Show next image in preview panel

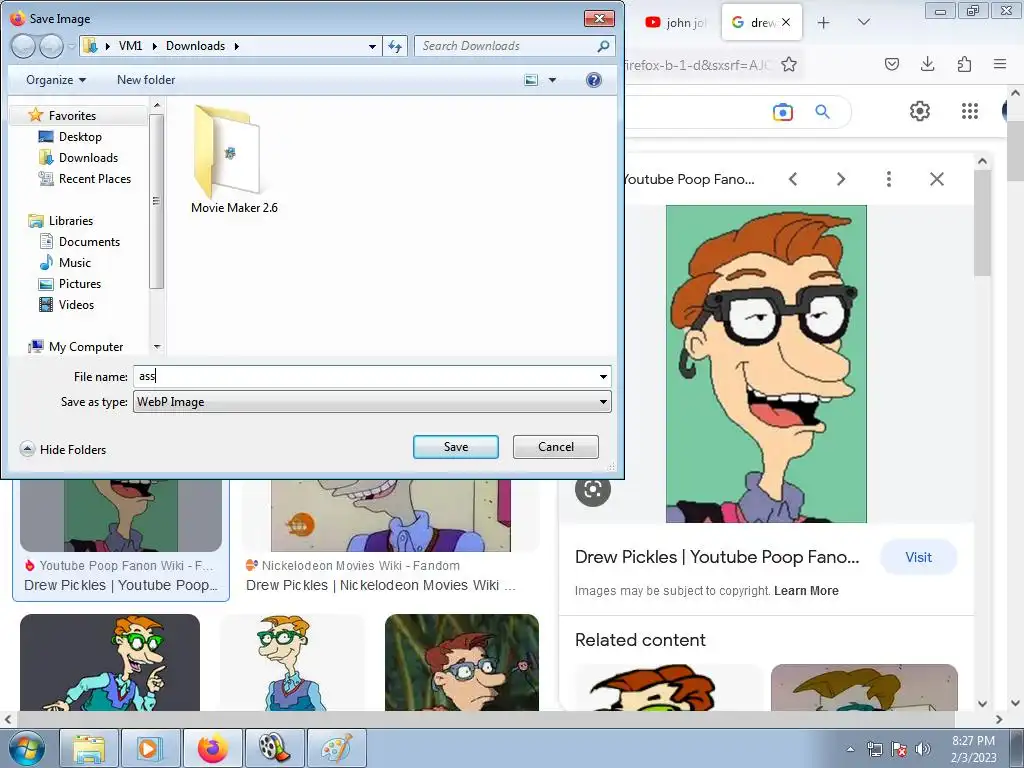pos(841,179)
